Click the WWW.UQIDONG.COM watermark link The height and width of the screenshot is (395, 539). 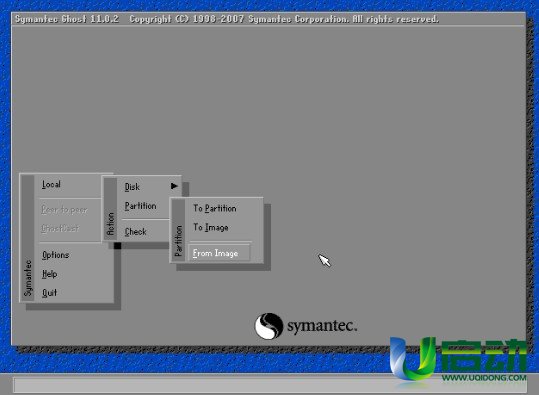[484, 377]
